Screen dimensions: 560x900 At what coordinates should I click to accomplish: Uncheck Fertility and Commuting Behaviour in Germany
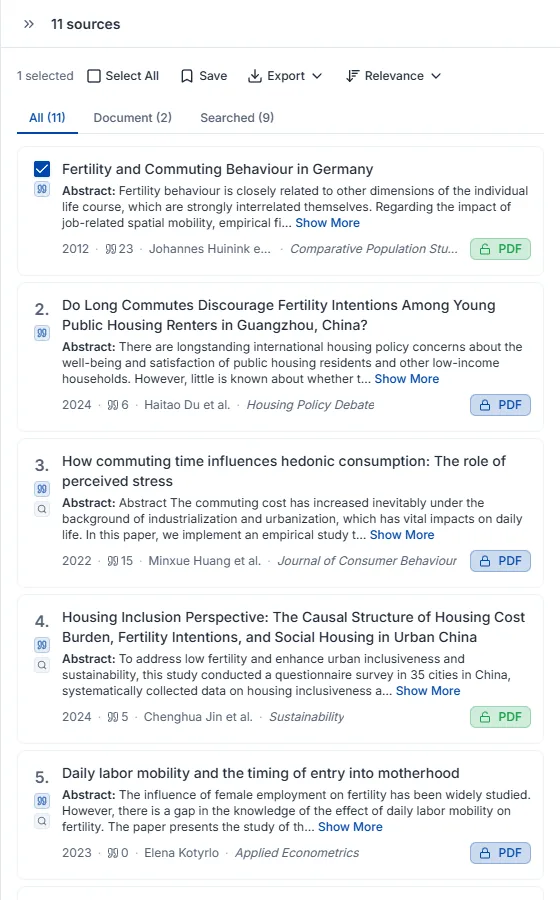pos(42,169)
